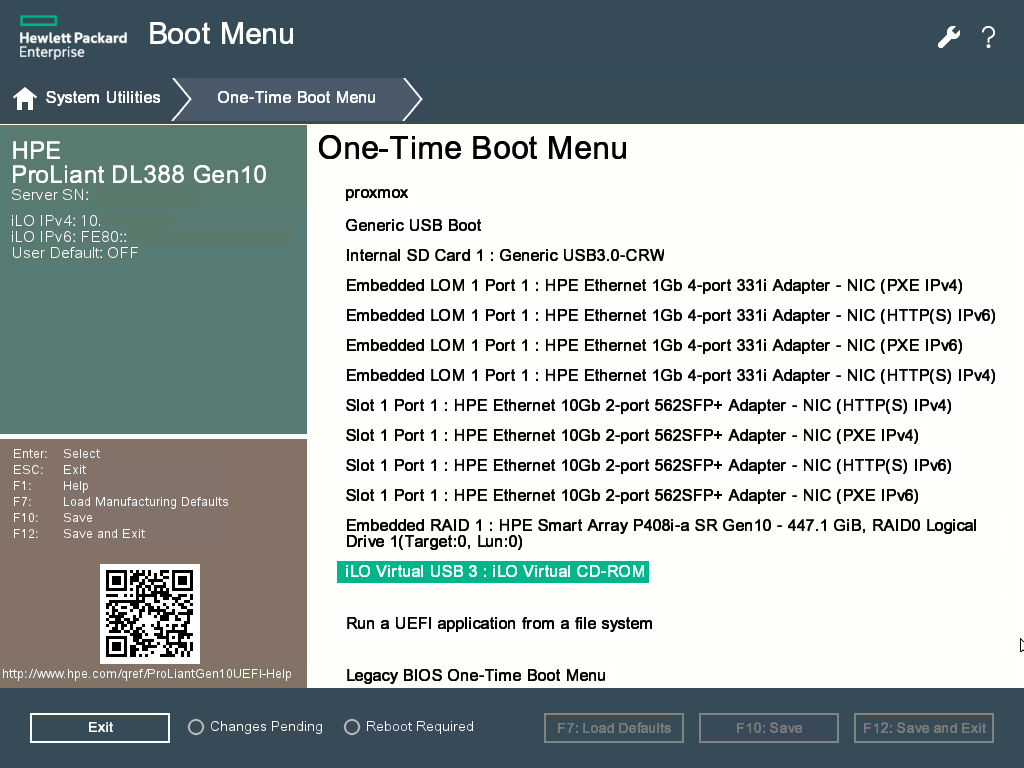Click the 'Server SN:' label
The width and height of the screenshot is (1024, 768).
pyautogui.click(x=50, y=195)
